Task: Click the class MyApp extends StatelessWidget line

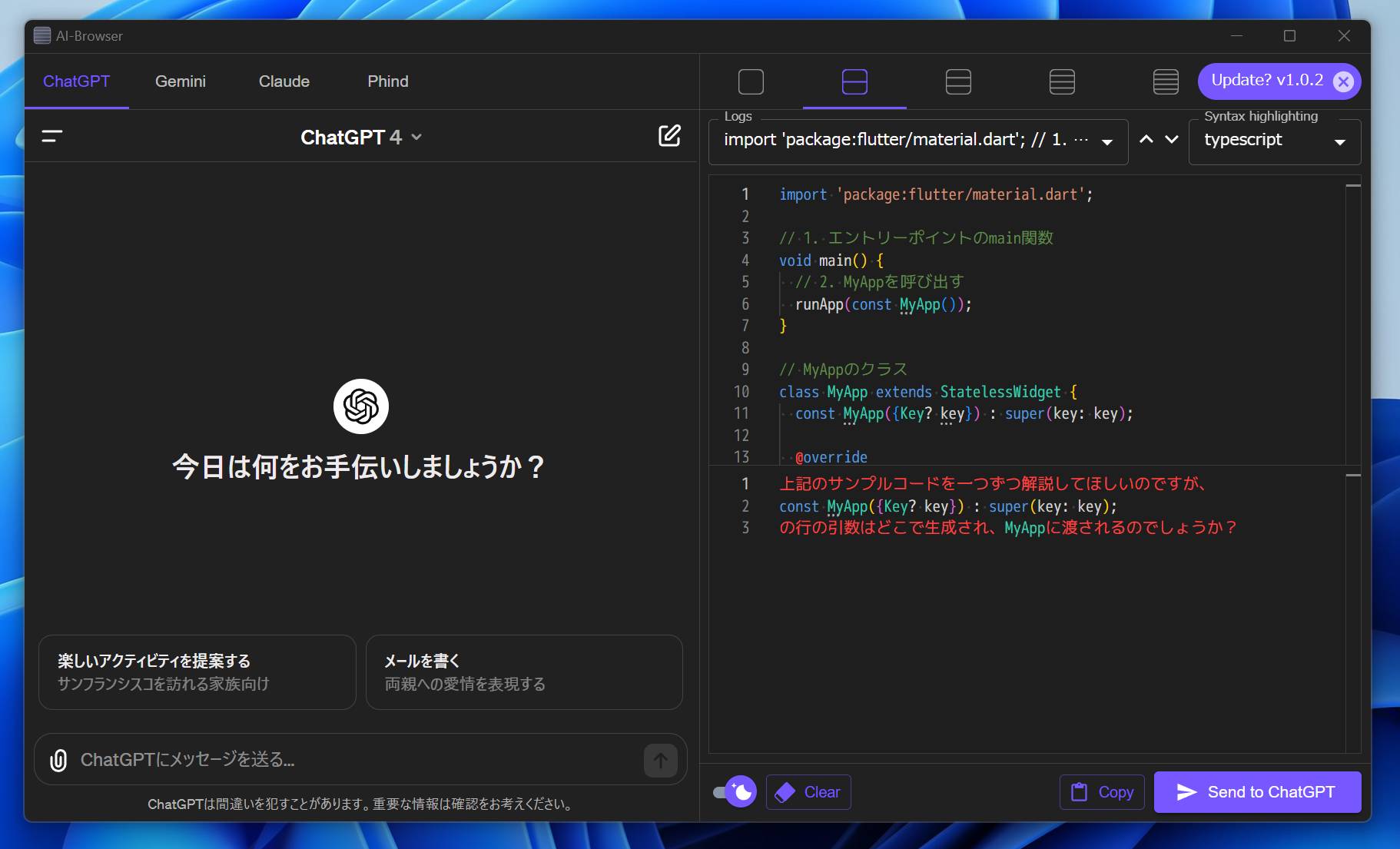Action: pyautogui.click(x=928, y=392)
